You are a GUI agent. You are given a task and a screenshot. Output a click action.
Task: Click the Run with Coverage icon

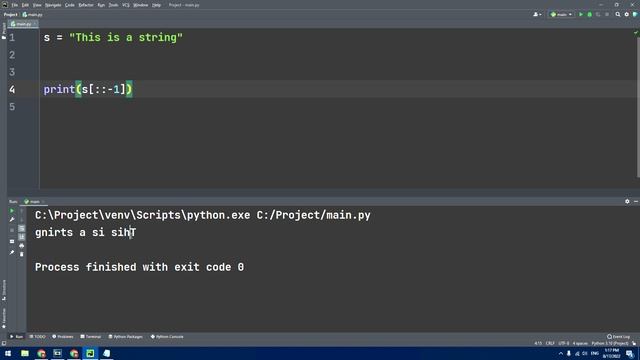click(x=598, y=14)
